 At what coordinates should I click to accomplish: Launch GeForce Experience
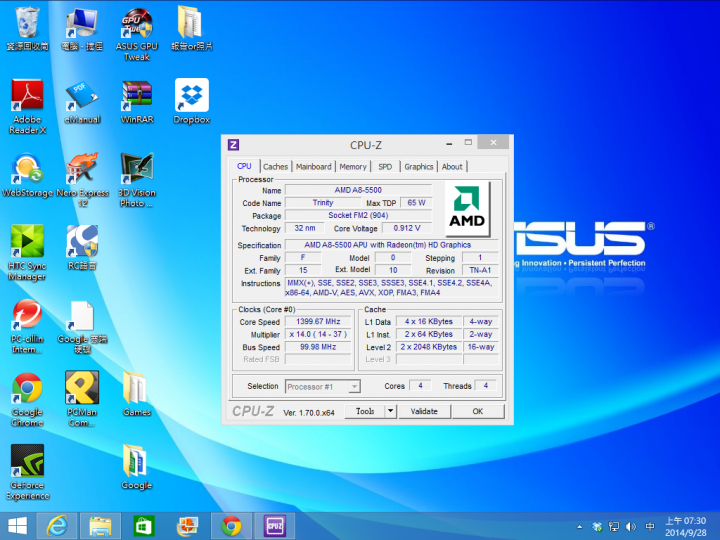pos(27,472)
